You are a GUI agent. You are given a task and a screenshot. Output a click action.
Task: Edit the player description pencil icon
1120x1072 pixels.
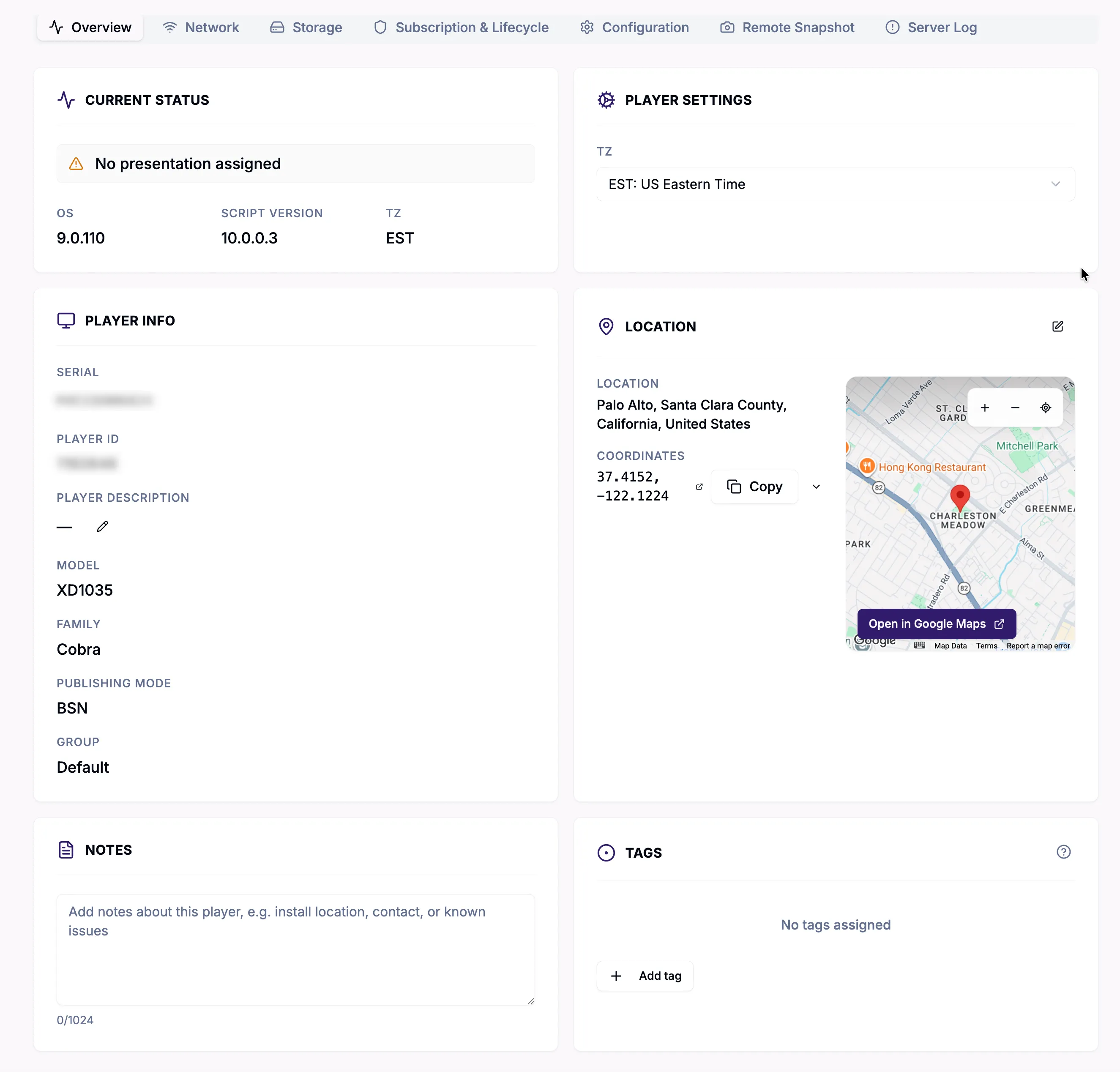tap(102, 526)
